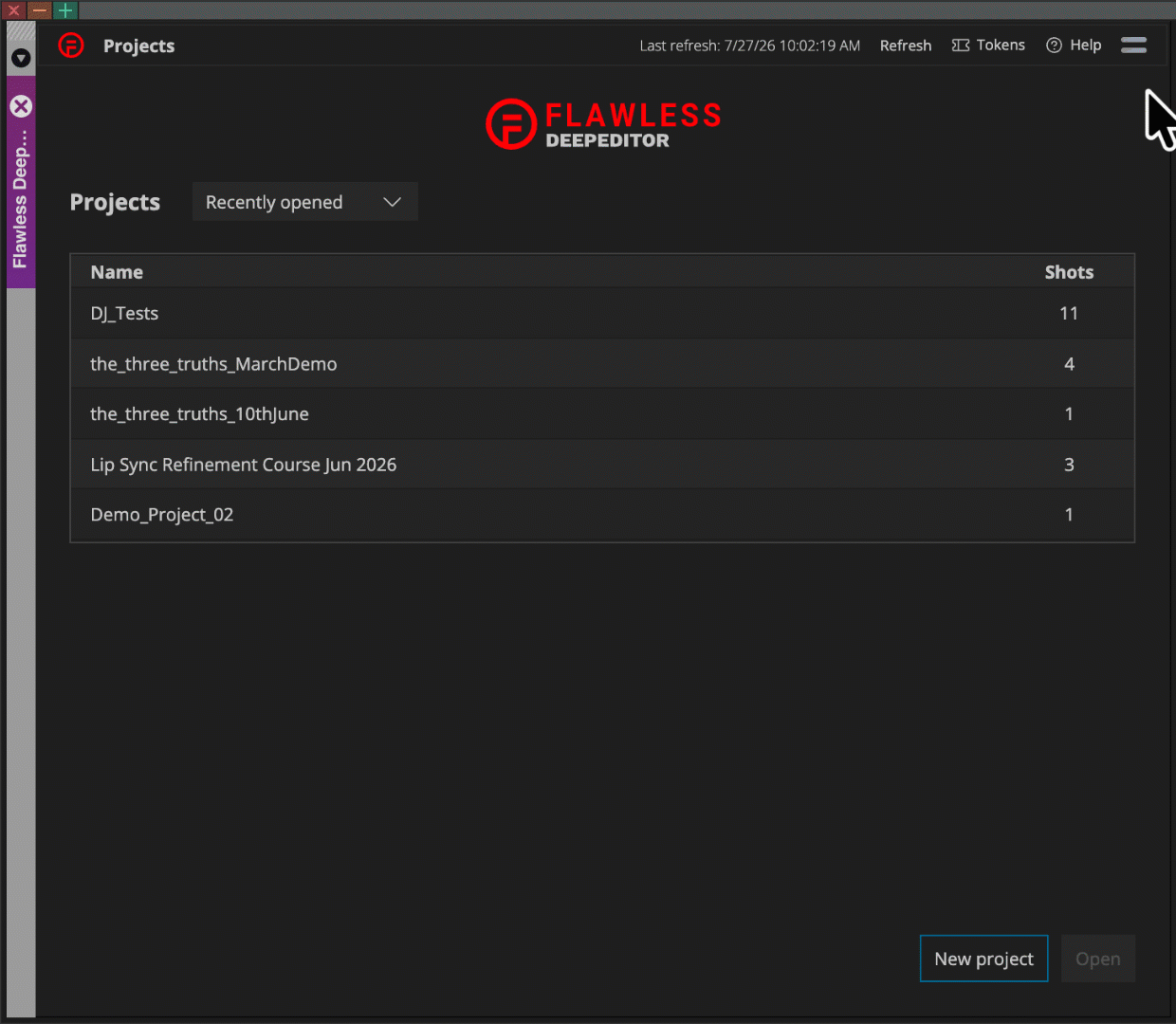Click the Help question mark icon
The height and width of the screenshot is (1024, 1176).
tap(1054, 45)
